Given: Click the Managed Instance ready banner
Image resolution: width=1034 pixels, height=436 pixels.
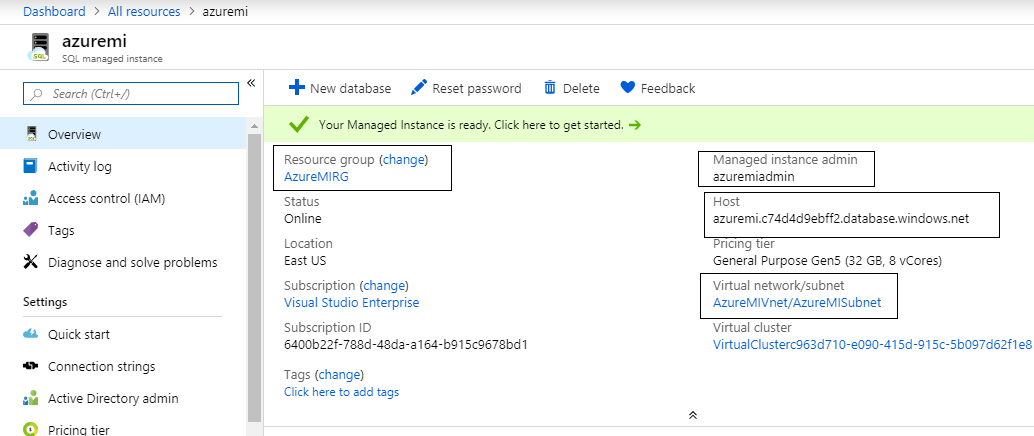Looking at the screenshot, I should click(x=648, y=124).
